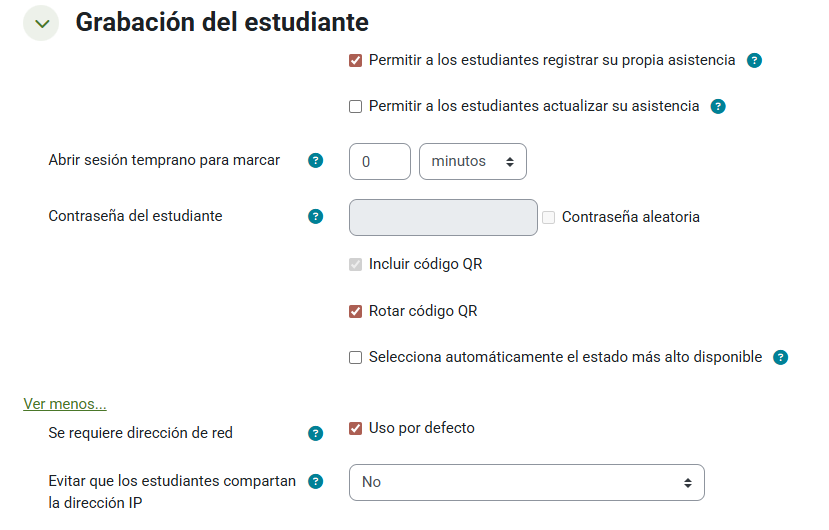Show help for Contraseña del estudiante
The height and width of the screenshot is (530, 829).
(316, 217)
